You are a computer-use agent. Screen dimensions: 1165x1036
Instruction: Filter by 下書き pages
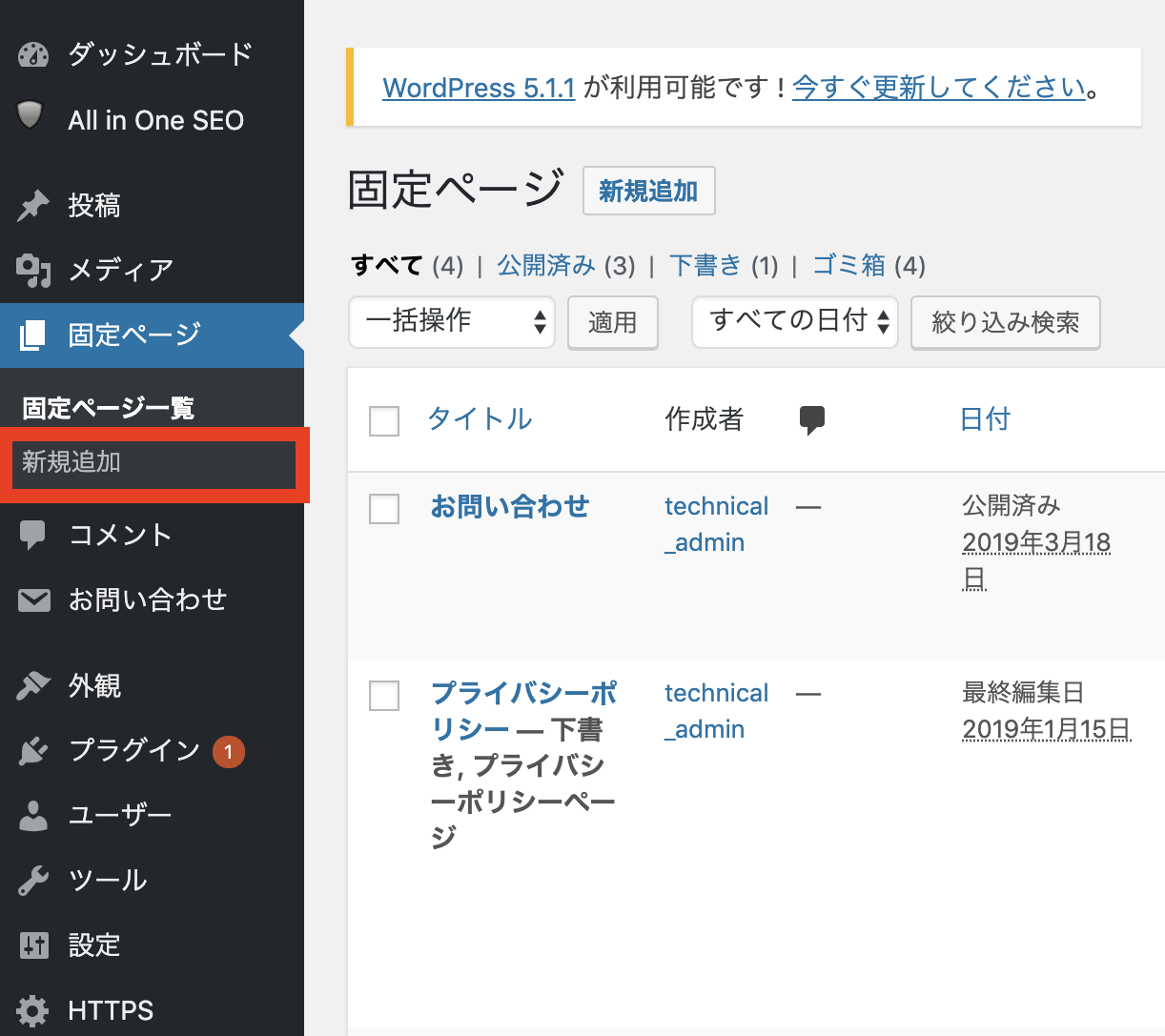point(705,266)
